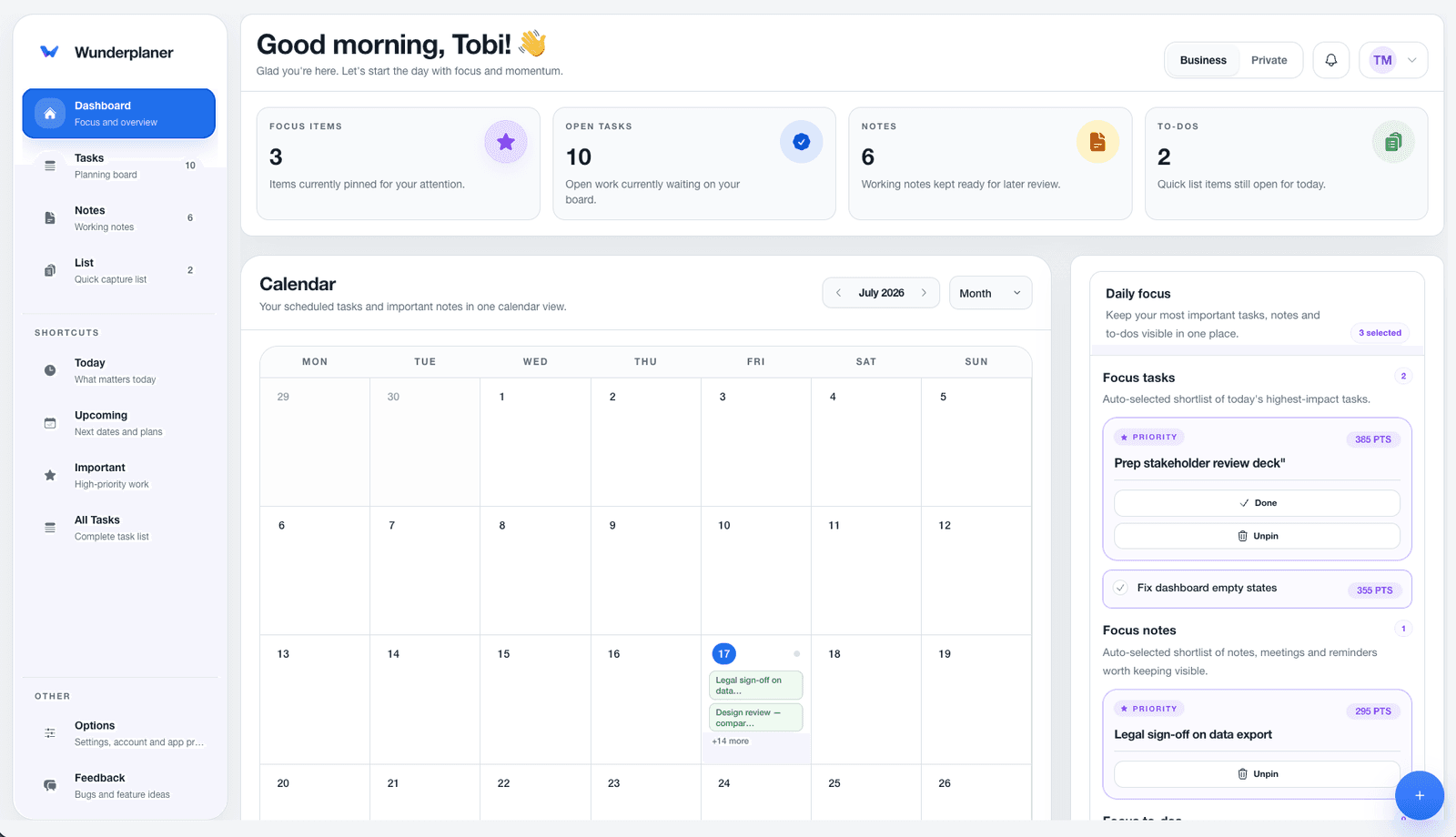Viewport: 1456px width, 837px height.
Task: Unpin Prep stakeholder review deck
Action: (x=1257, y=536)
